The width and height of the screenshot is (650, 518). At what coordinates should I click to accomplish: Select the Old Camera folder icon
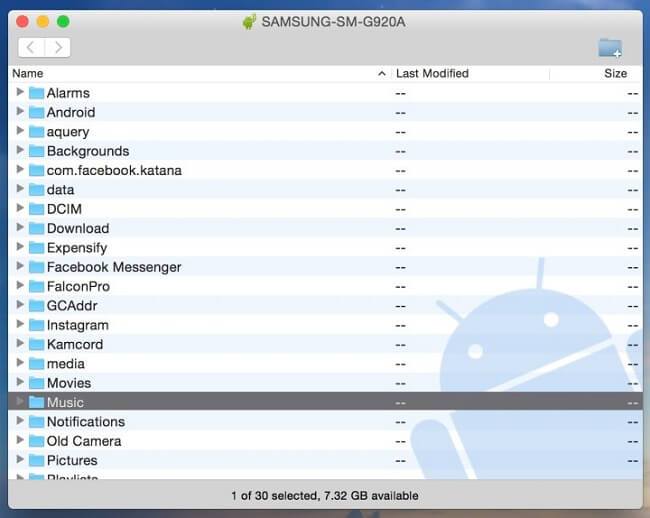36,441
